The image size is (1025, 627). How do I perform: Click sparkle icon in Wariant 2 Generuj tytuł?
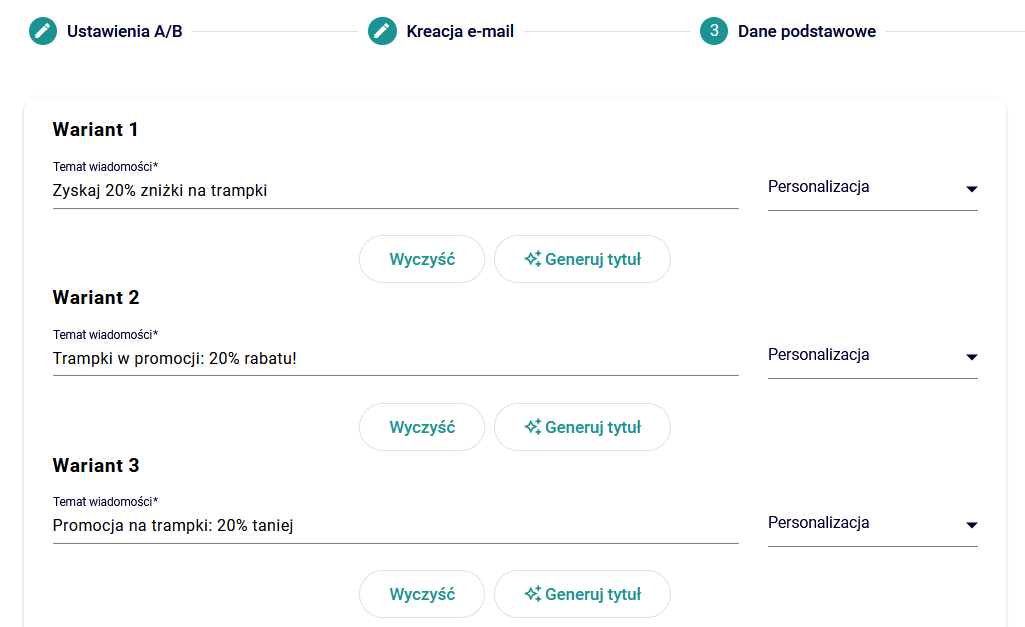click(x=533, y=427)
